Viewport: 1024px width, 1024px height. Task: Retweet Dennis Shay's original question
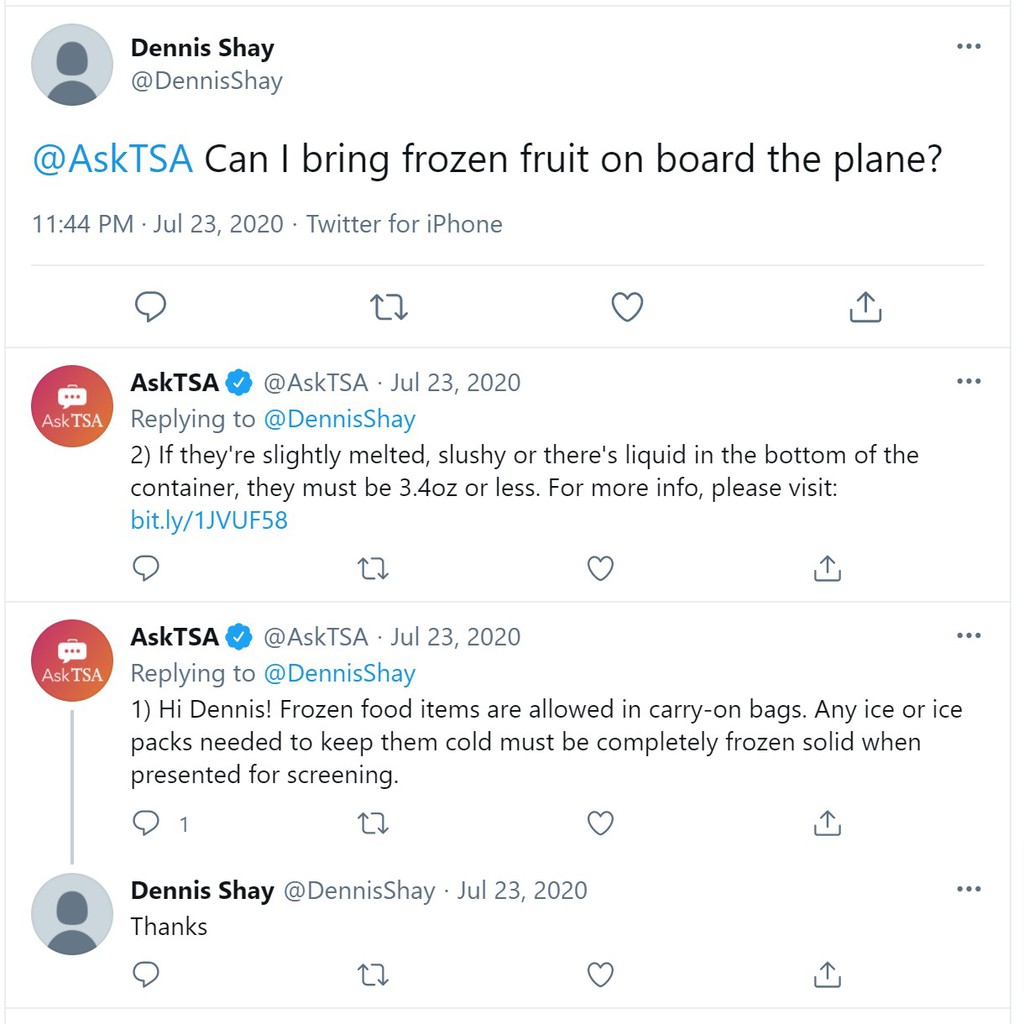coord(389,307)
